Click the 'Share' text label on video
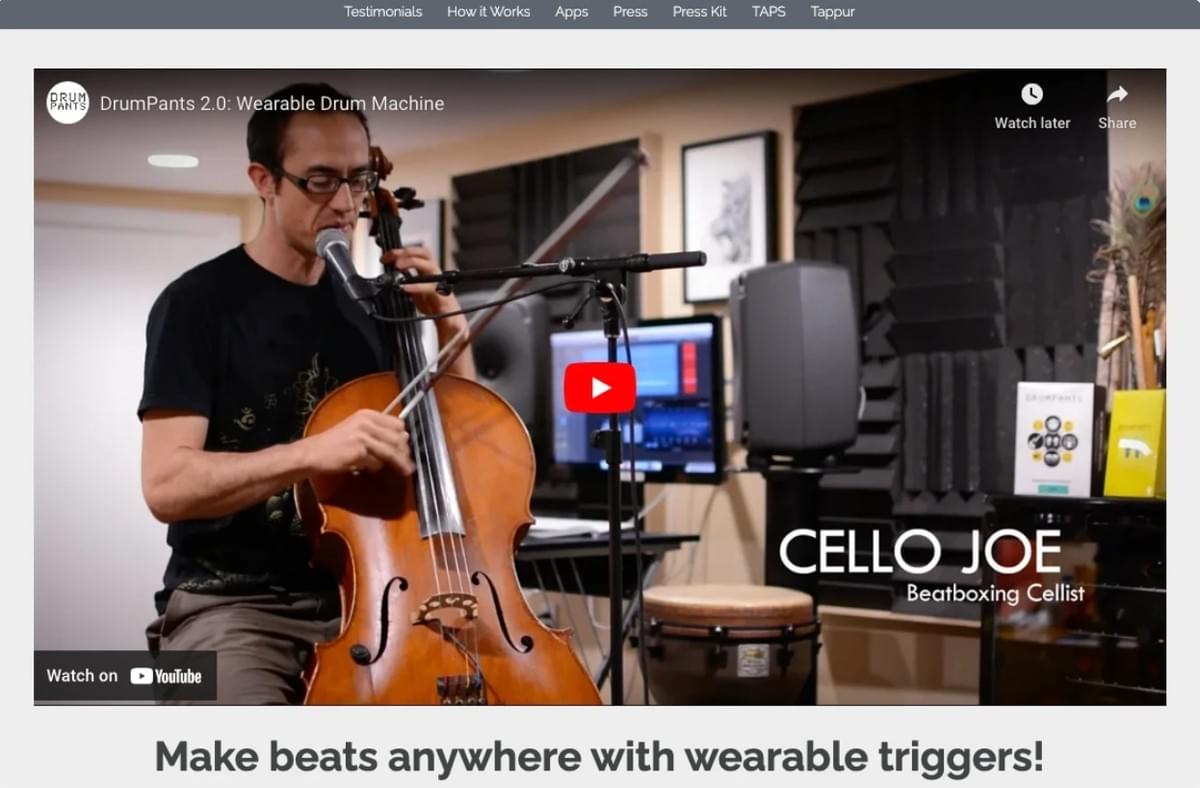Image resolution: width=1200 pixels, height=788 pixels. point(1117,123)
